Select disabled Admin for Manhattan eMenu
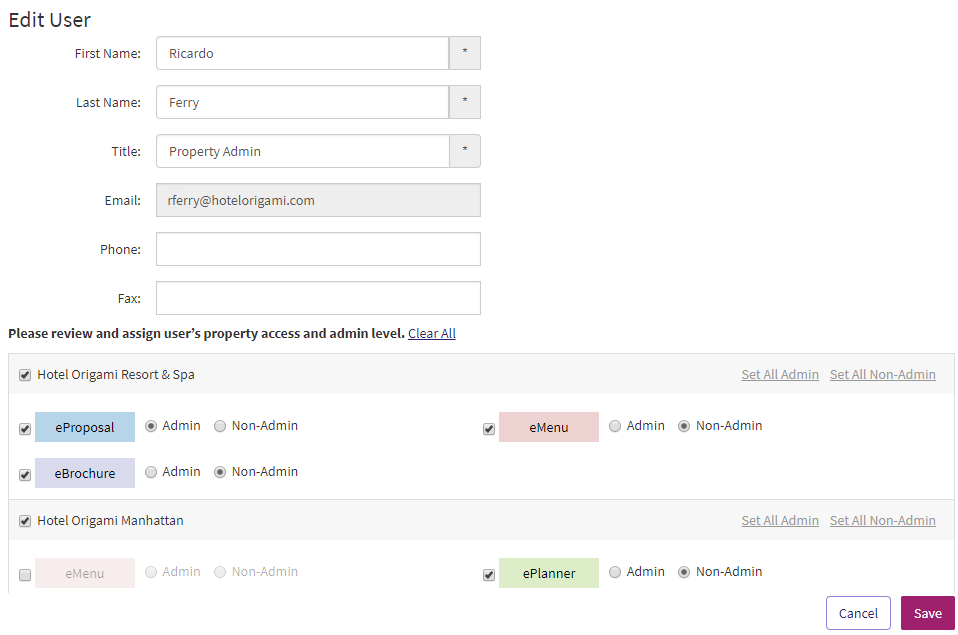Viewport: 958px width, 635px height. [151, 572]
